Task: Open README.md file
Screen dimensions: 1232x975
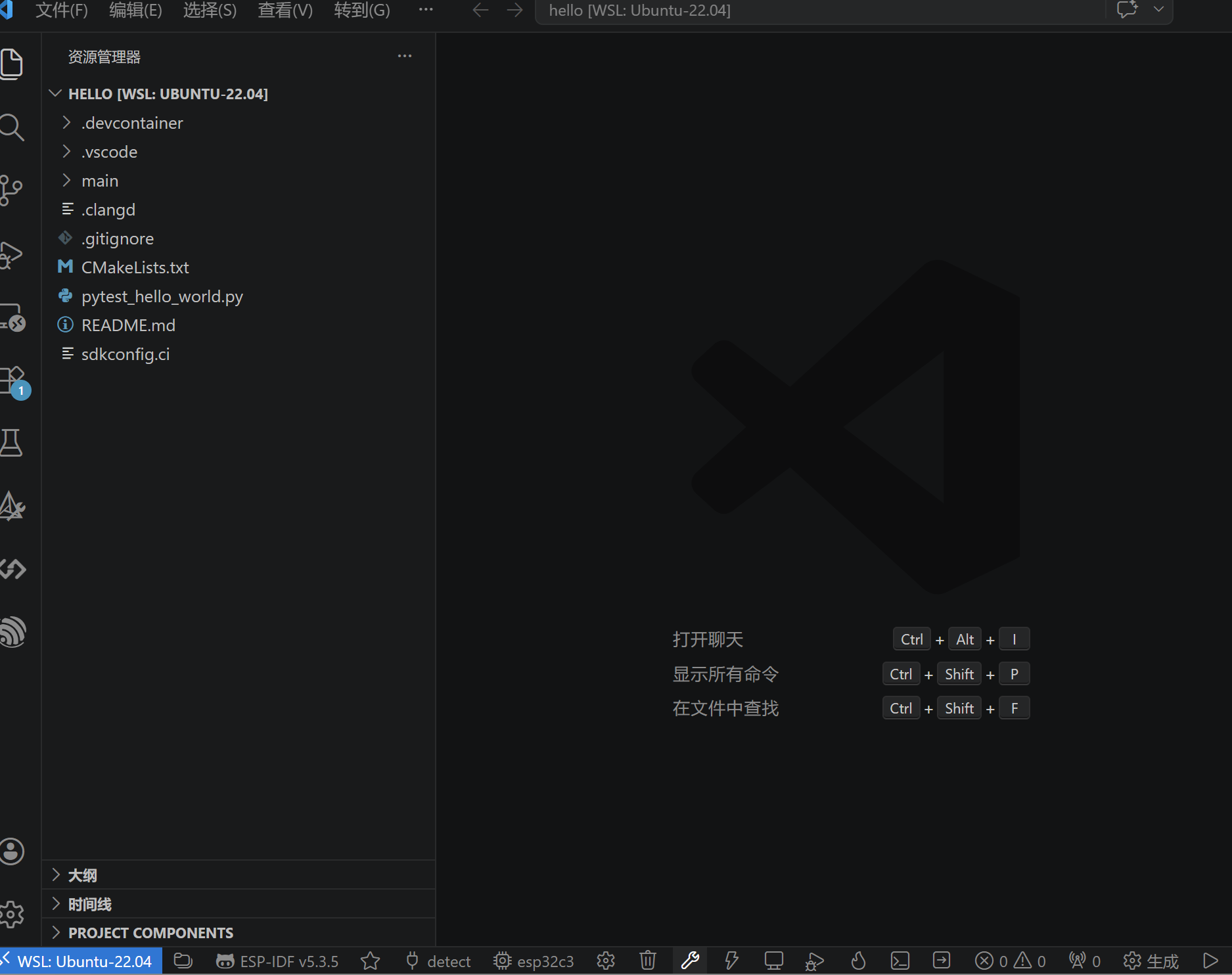Action: (x=239, y=325)
